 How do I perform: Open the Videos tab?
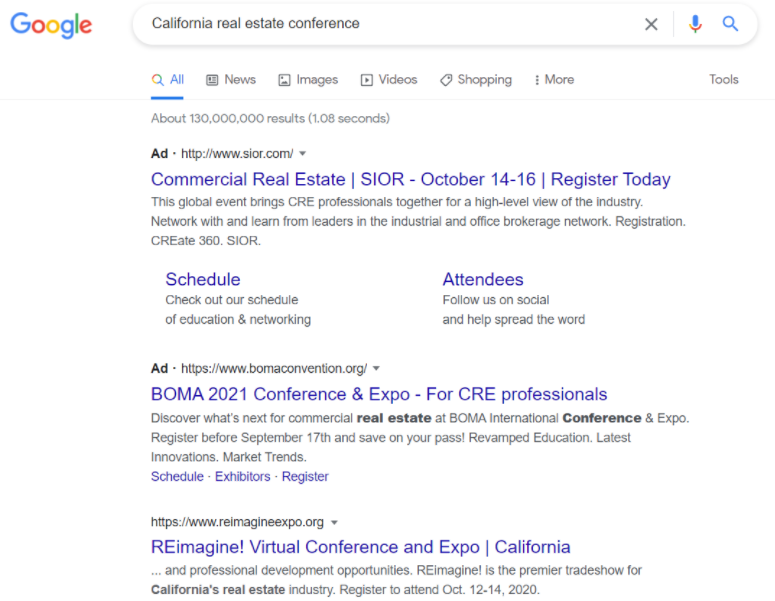pos(389,80)
